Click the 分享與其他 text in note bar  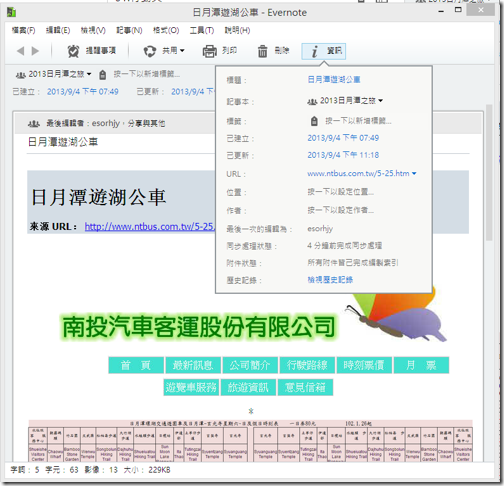point(147,124)
